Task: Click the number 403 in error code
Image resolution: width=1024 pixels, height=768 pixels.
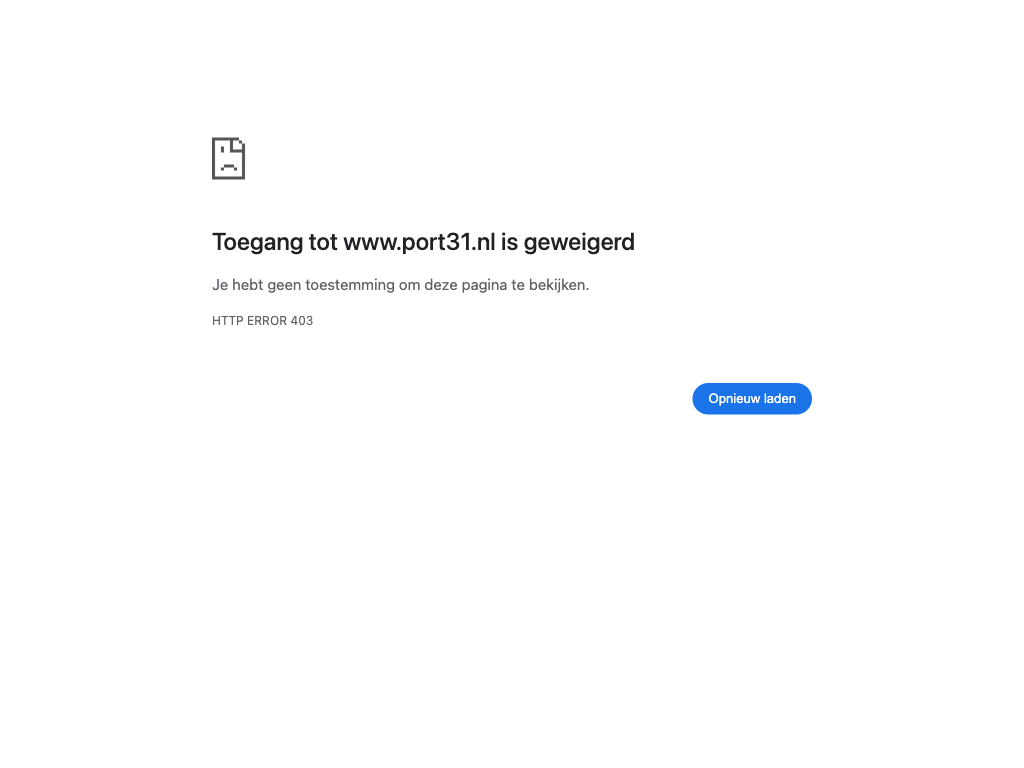Action: click(302, 321)
